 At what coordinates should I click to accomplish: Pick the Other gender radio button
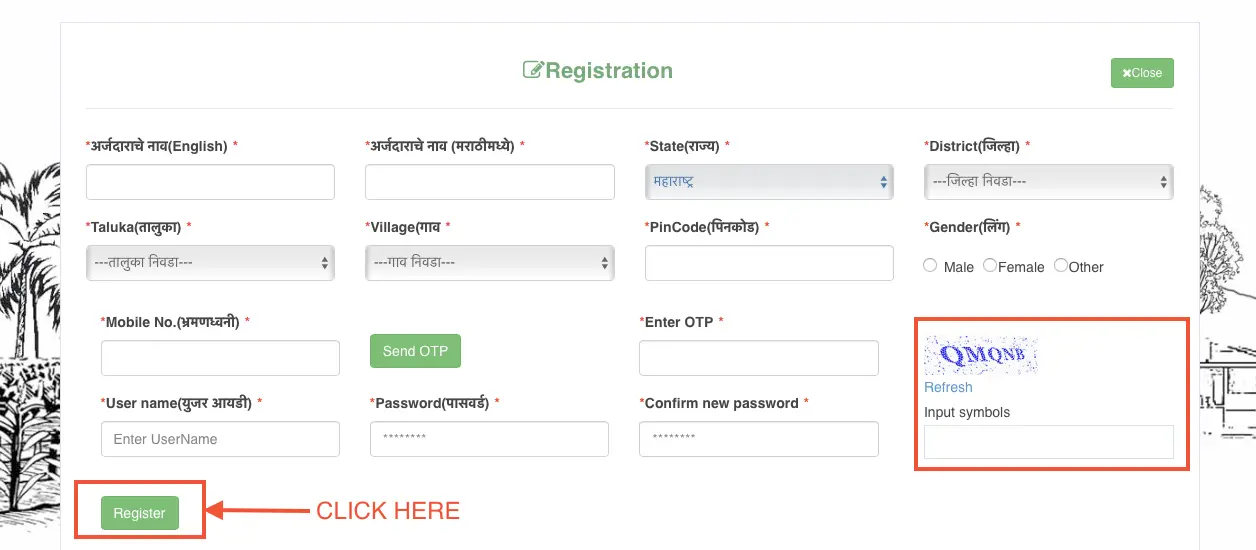click(x=1061, y=266)
